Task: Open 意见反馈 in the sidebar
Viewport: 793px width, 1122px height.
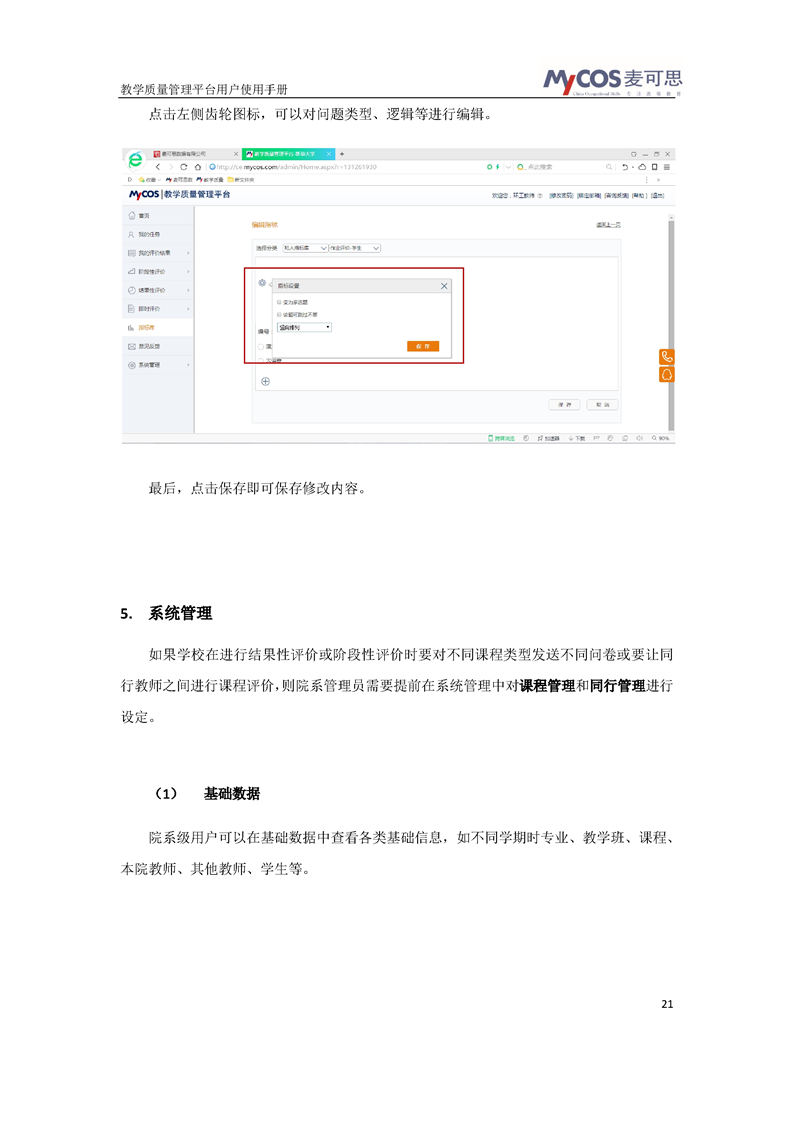Action: pos(157,346)
